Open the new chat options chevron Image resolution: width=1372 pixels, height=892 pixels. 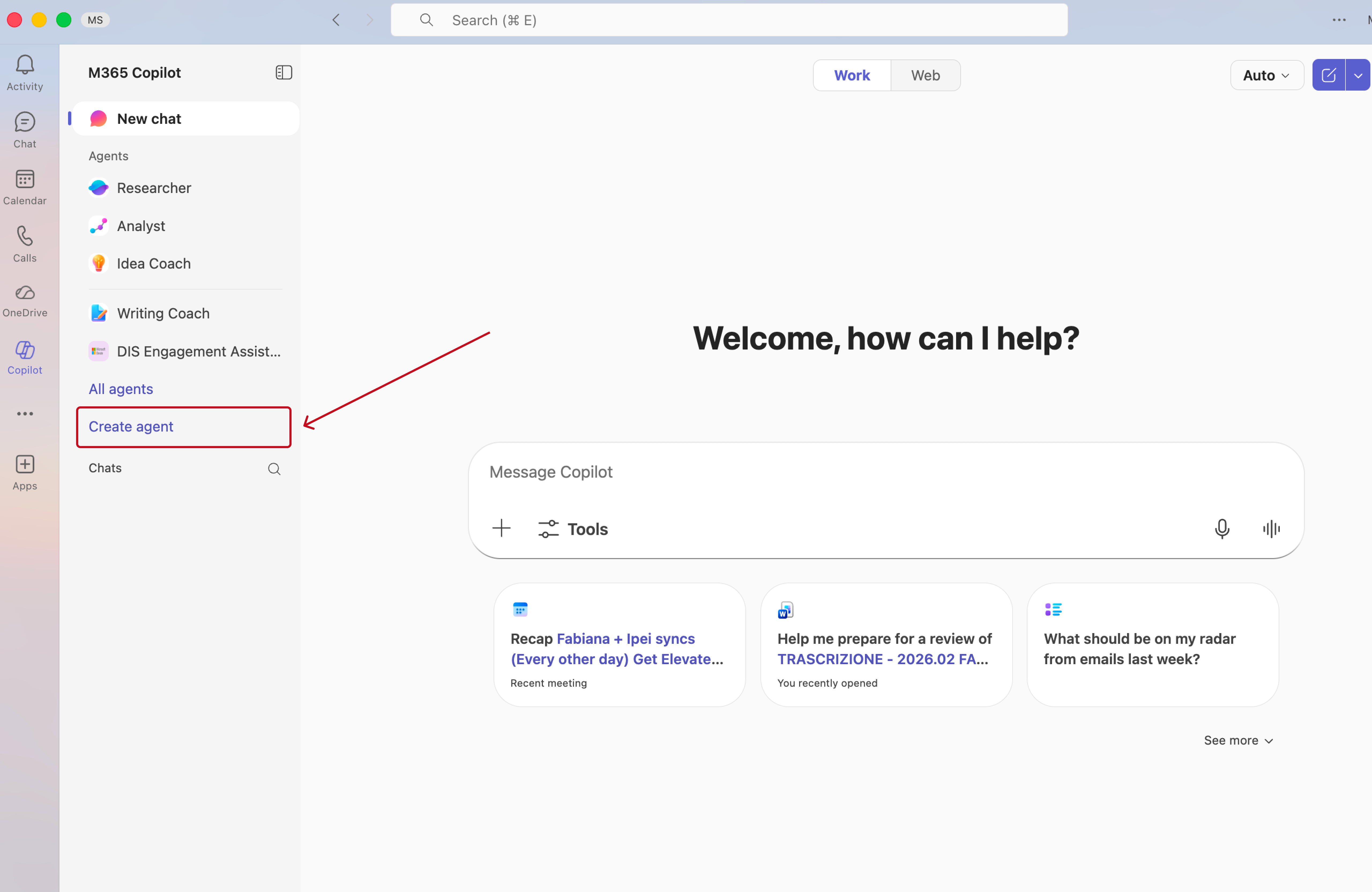pyautogui.click(x=1358, y=75)
